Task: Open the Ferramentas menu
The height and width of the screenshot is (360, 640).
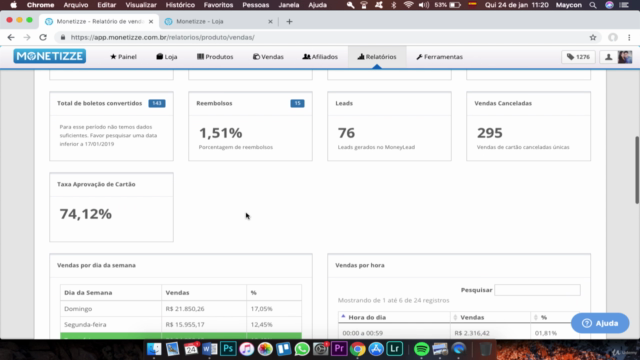Action: 440,57
